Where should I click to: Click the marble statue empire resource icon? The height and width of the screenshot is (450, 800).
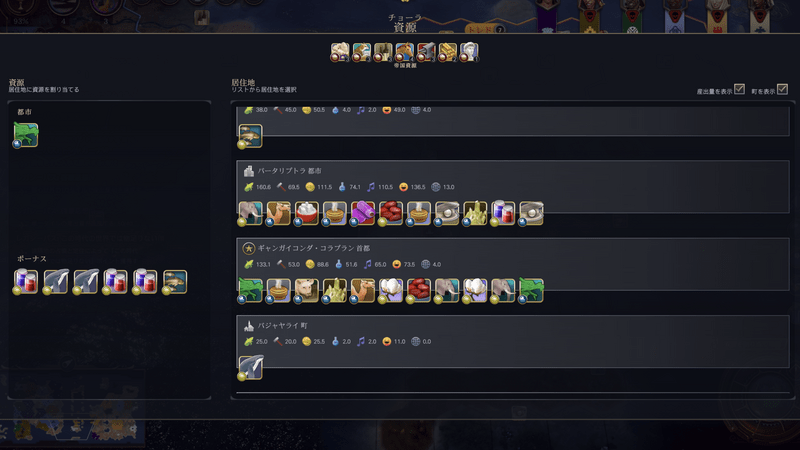[469, 52]
